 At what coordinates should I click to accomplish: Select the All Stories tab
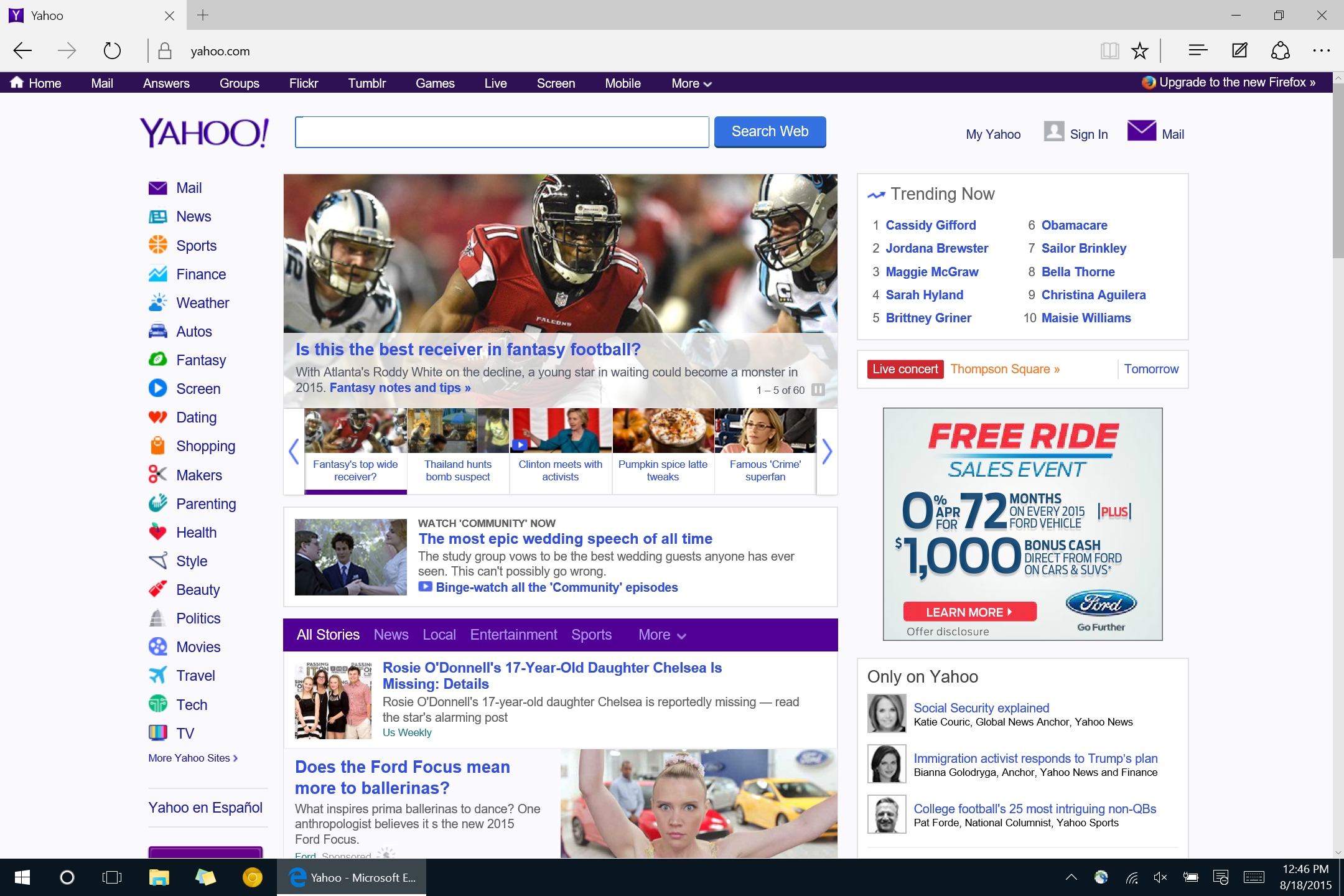[x=328, y=635]
